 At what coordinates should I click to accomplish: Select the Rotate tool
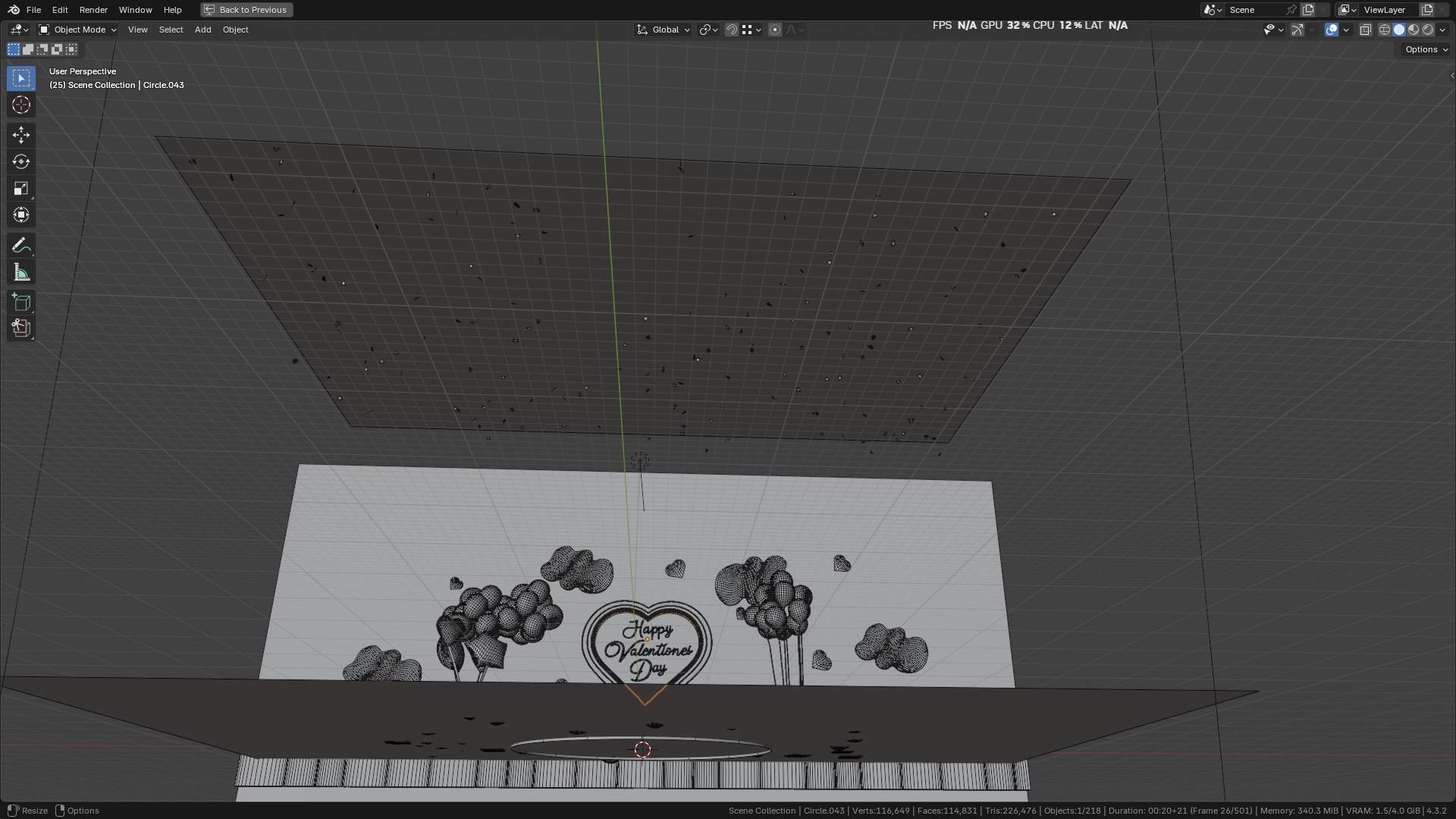click(x=21, y=162)
